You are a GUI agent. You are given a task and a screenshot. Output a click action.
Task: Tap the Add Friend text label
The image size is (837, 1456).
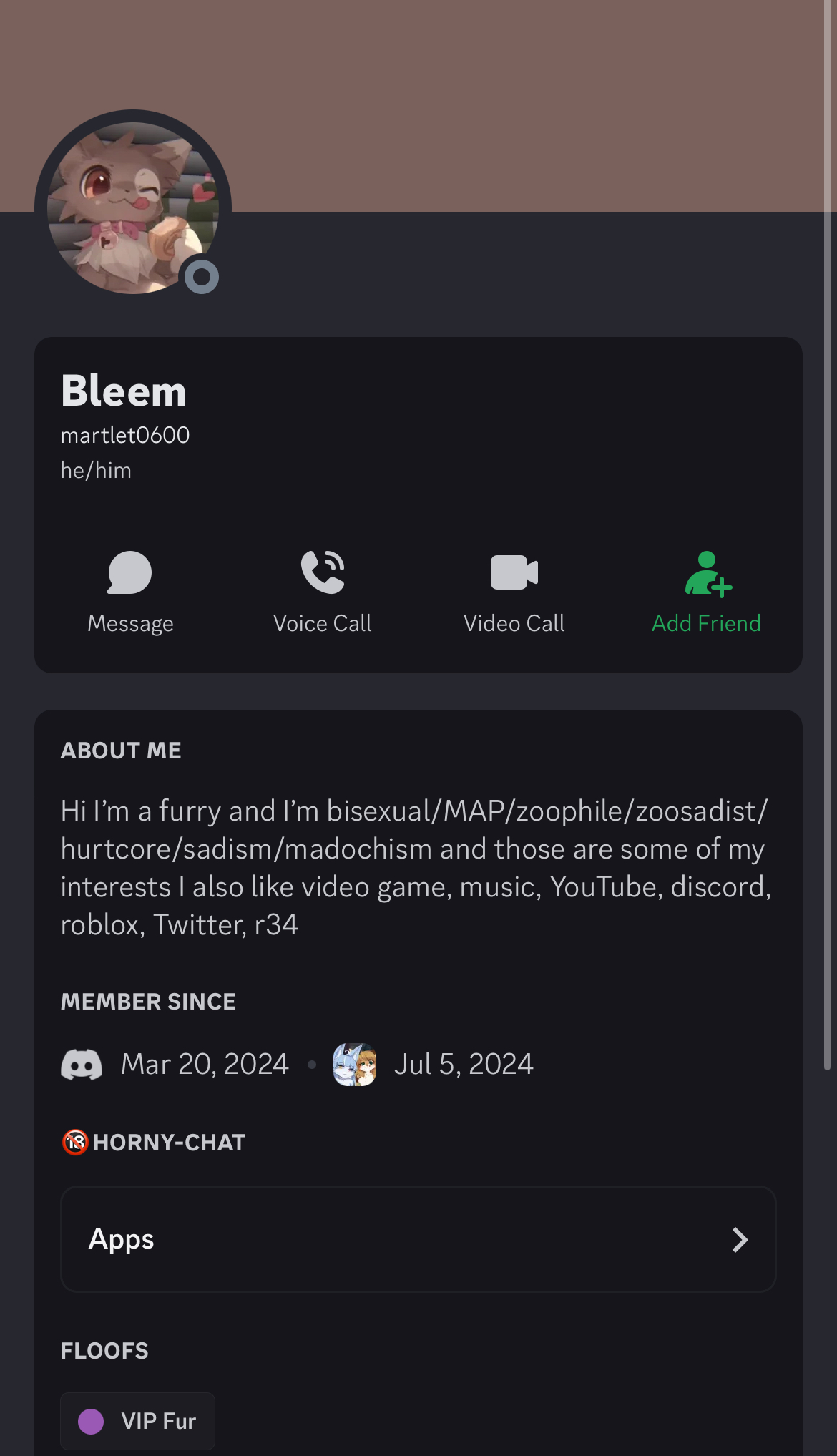pos(706,624)
